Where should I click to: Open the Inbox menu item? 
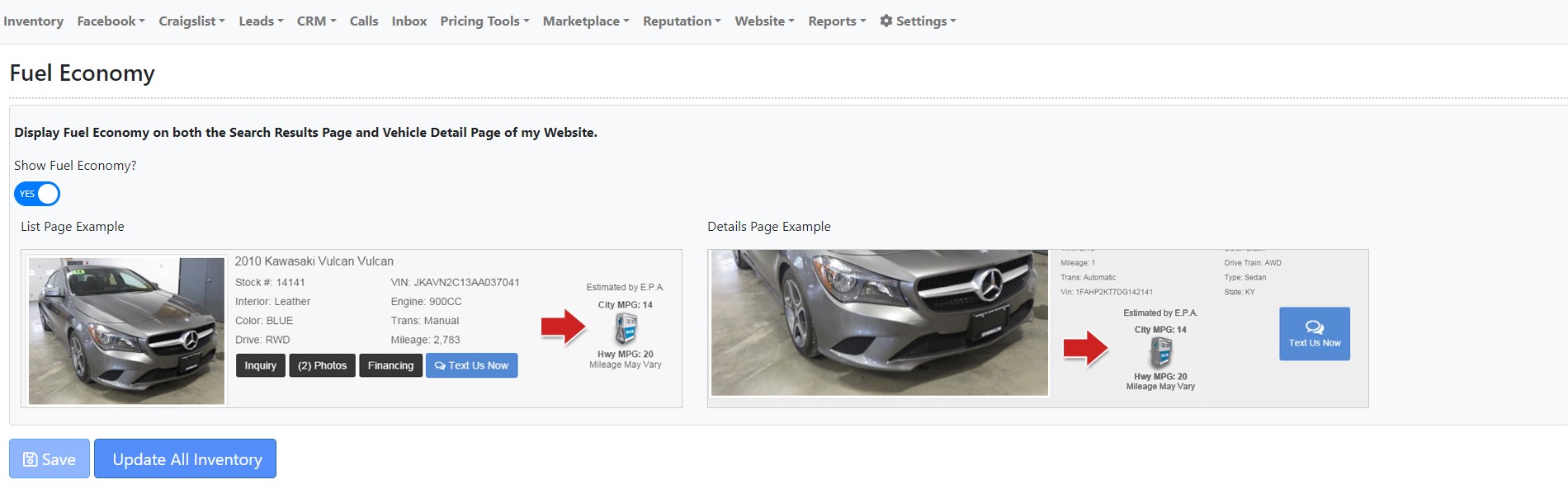pyautogui.click(x=409, y=21)
